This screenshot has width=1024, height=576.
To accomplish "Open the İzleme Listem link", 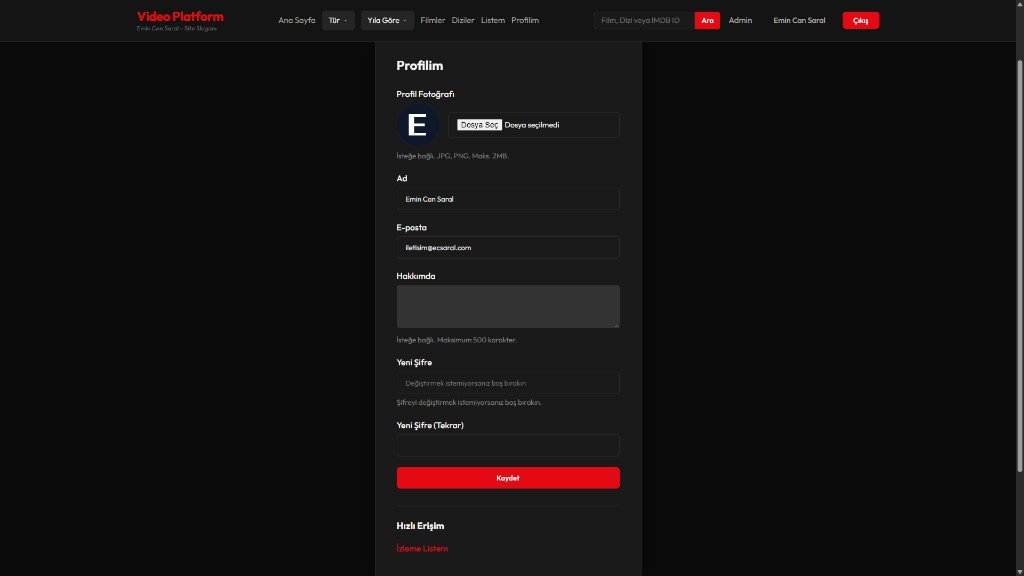I will [422, 548].
